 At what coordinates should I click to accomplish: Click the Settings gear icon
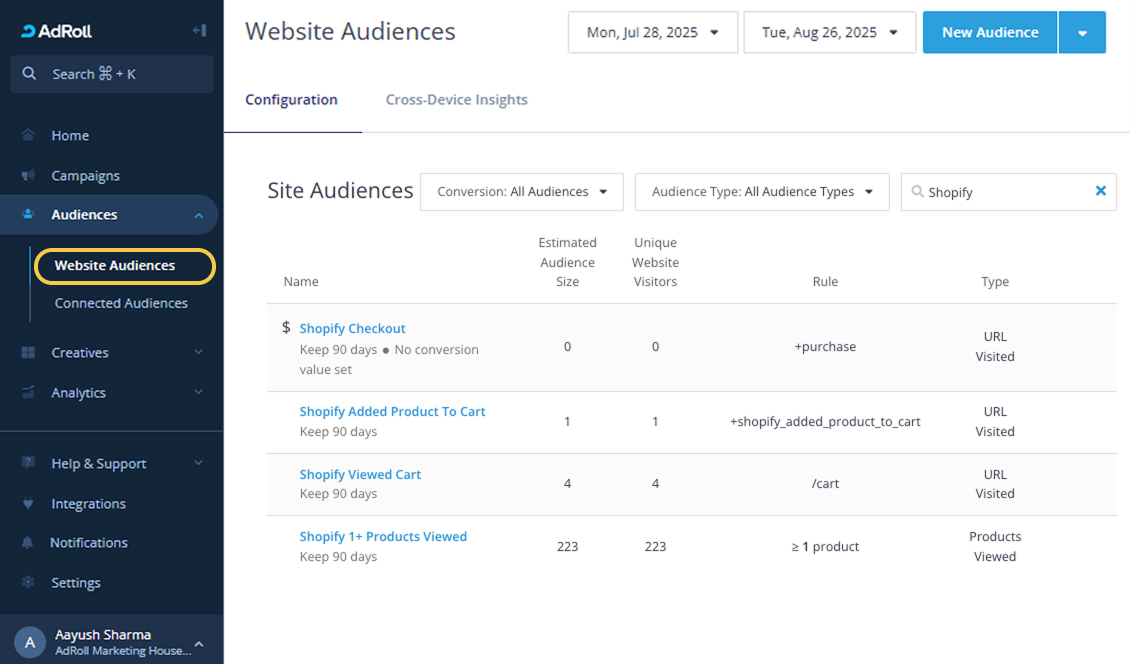pyautogui.click(x=28, y=583)
